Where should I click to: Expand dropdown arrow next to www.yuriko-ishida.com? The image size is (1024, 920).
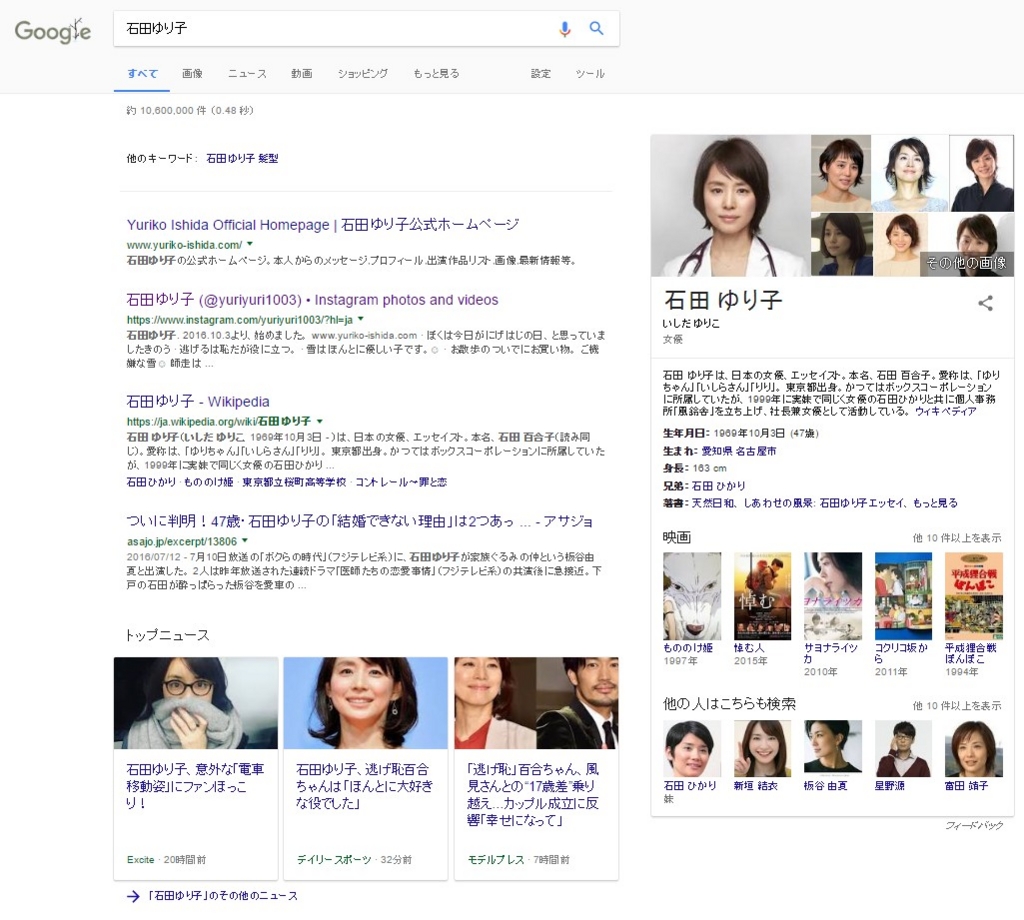(249, 244)
